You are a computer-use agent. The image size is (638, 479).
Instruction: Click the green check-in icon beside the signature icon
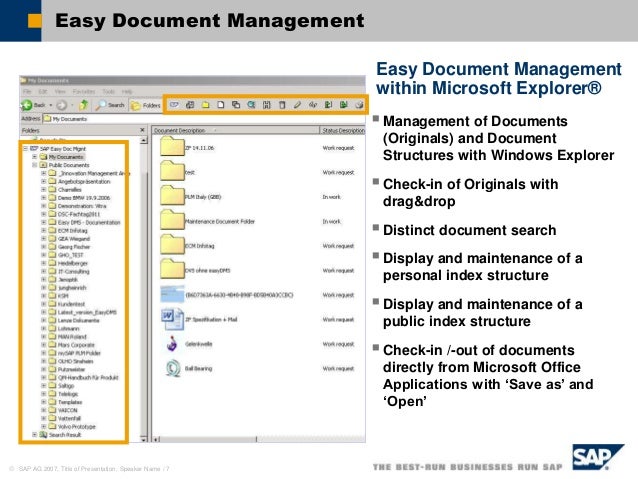tap(328, 105)
